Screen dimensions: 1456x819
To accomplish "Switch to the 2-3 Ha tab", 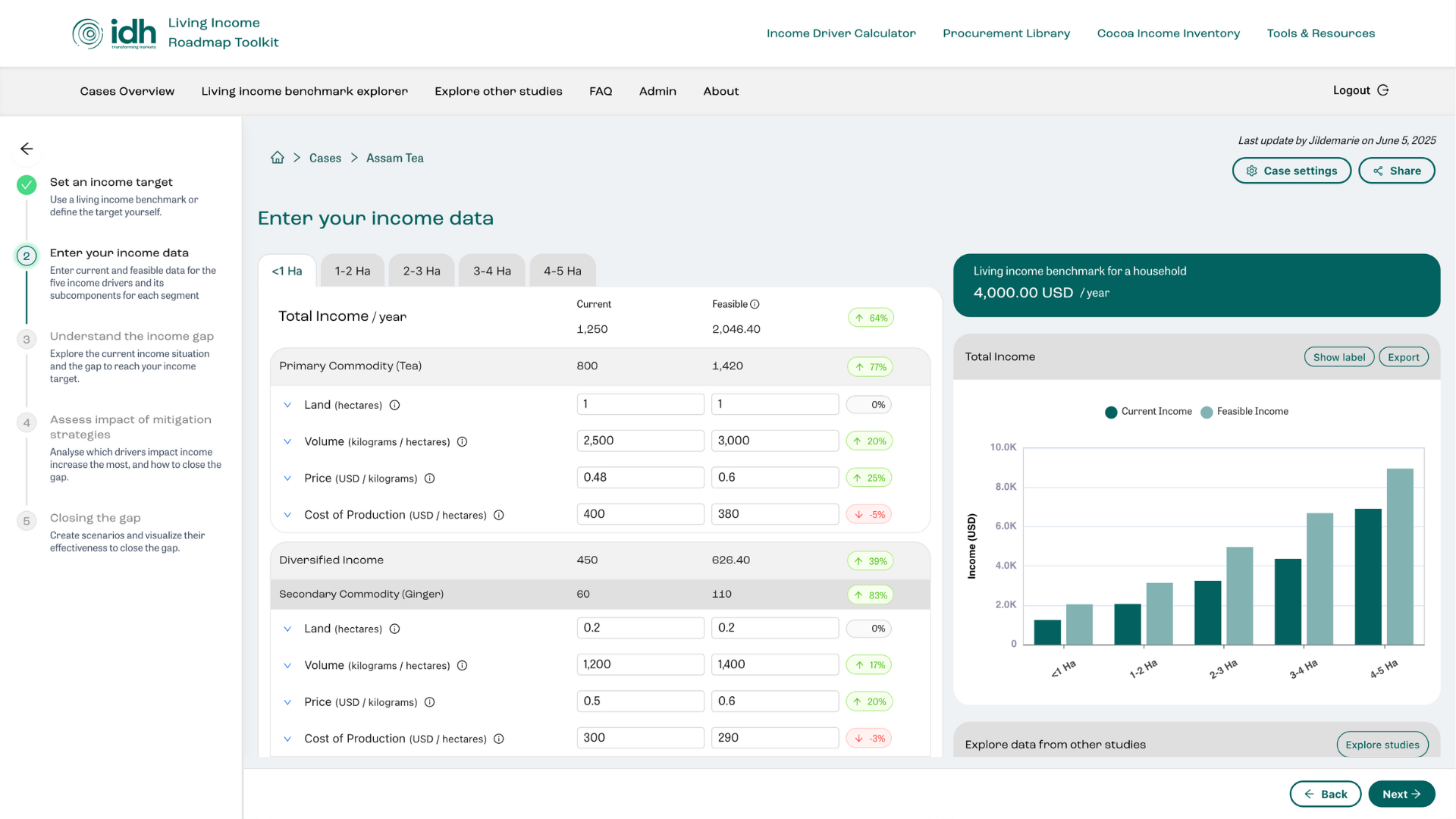I will pos(422,271).
